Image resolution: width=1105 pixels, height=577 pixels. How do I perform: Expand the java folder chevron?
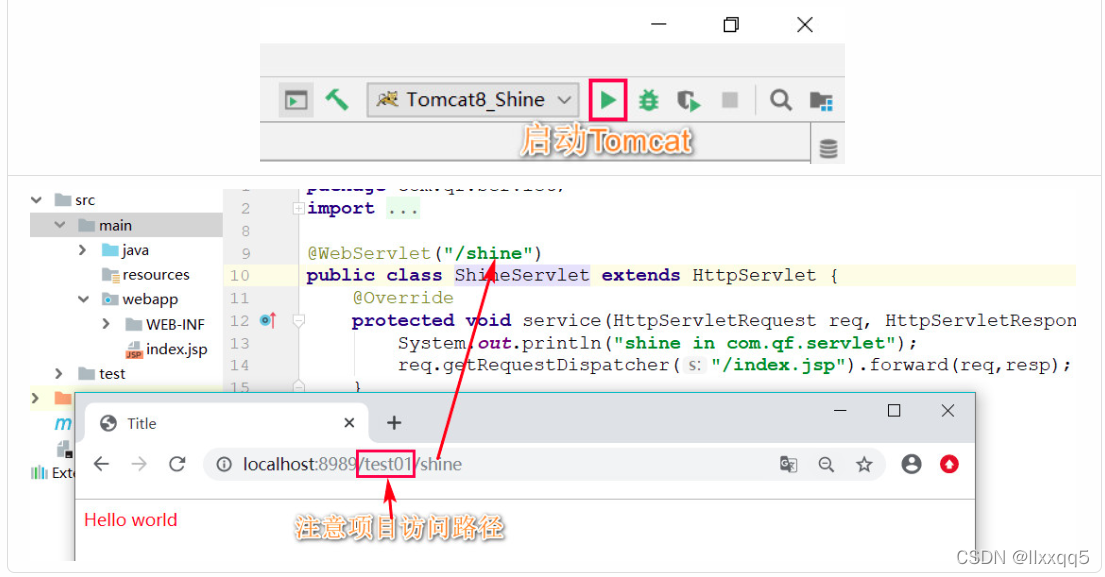tap(82, 250)
